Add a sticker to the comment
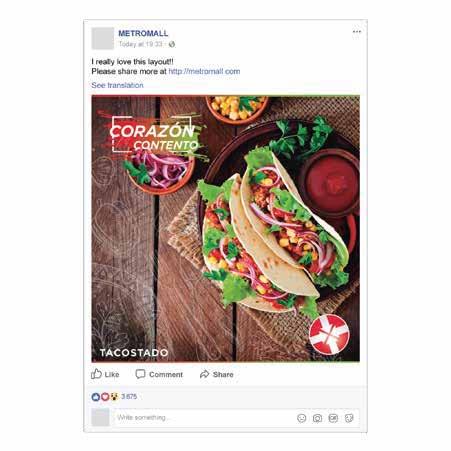451x451 pixels. [349, 418]
